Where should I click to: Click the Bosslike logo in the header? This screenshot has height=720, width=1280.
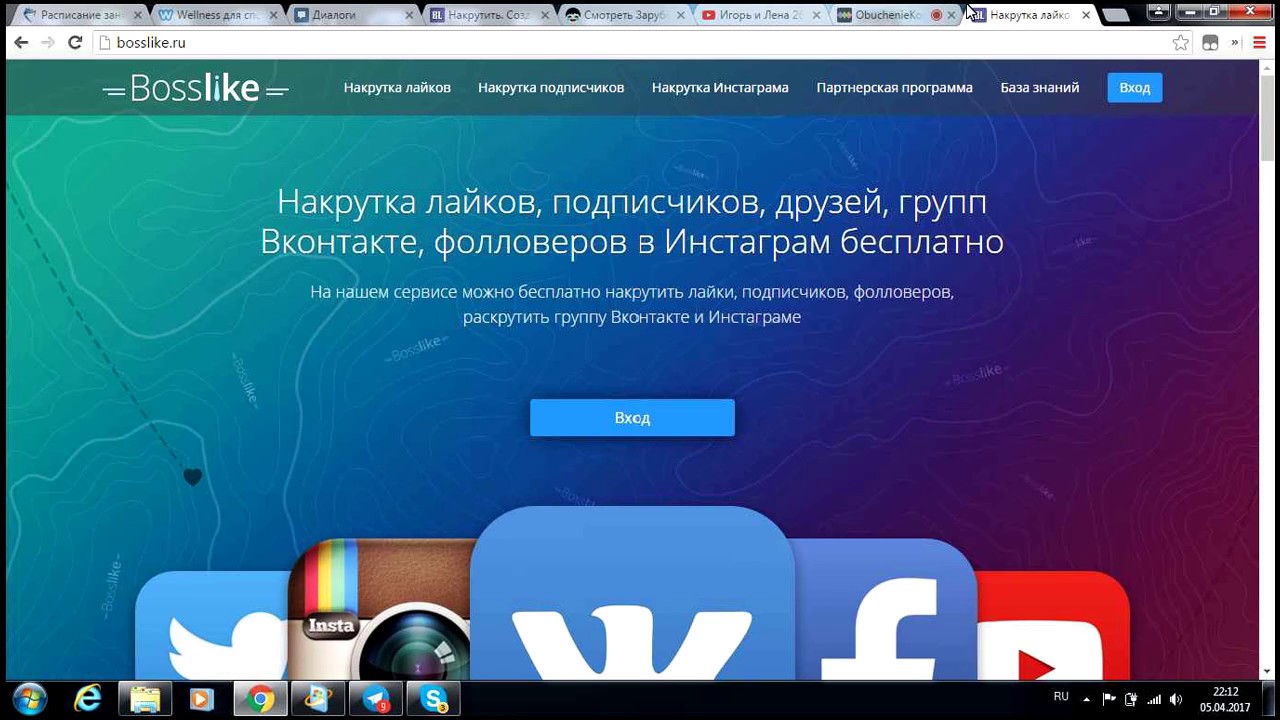[x=195, y=89]
